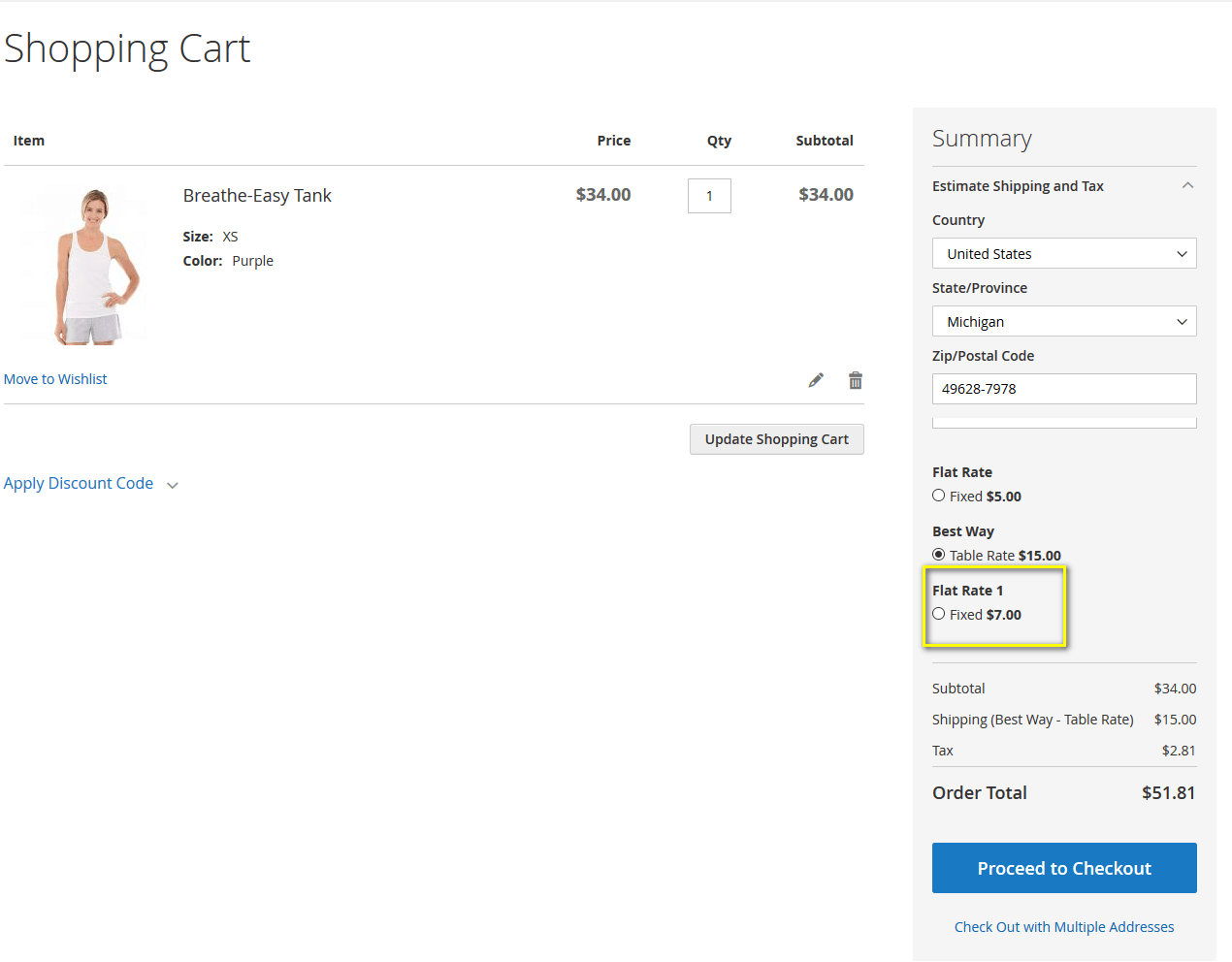
Task: Click the Estimate Shipping and Tax heading
Action: pos(1018,186)
